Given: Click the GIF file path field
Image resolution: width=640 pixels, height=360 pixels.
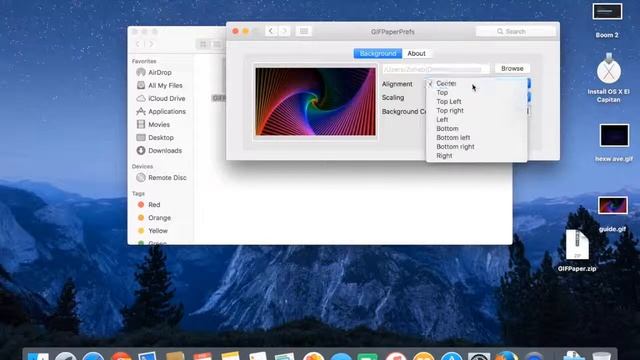Looking at the screenshot, I should coord(435,69).
